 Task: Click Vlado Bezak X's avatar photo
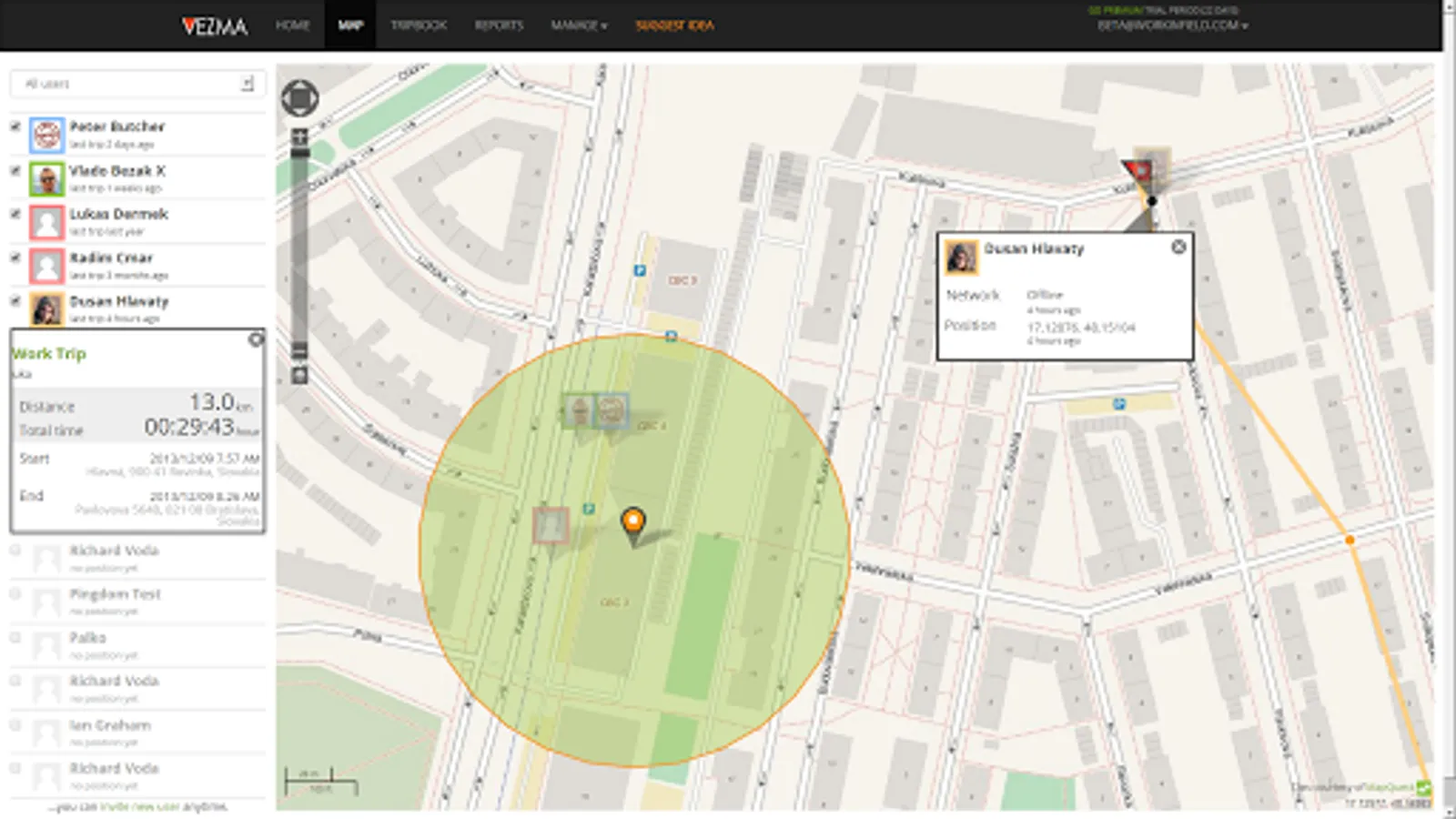click(46, 178)
